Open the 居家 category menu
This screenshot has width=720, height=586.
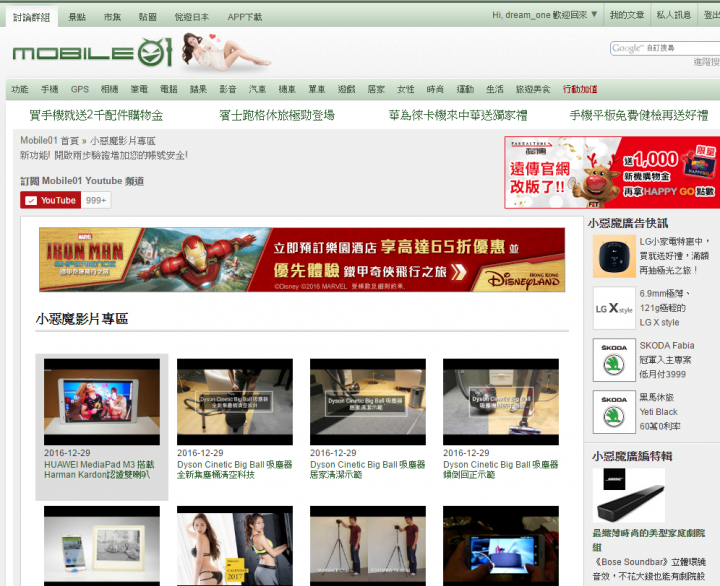click(376, 89)
